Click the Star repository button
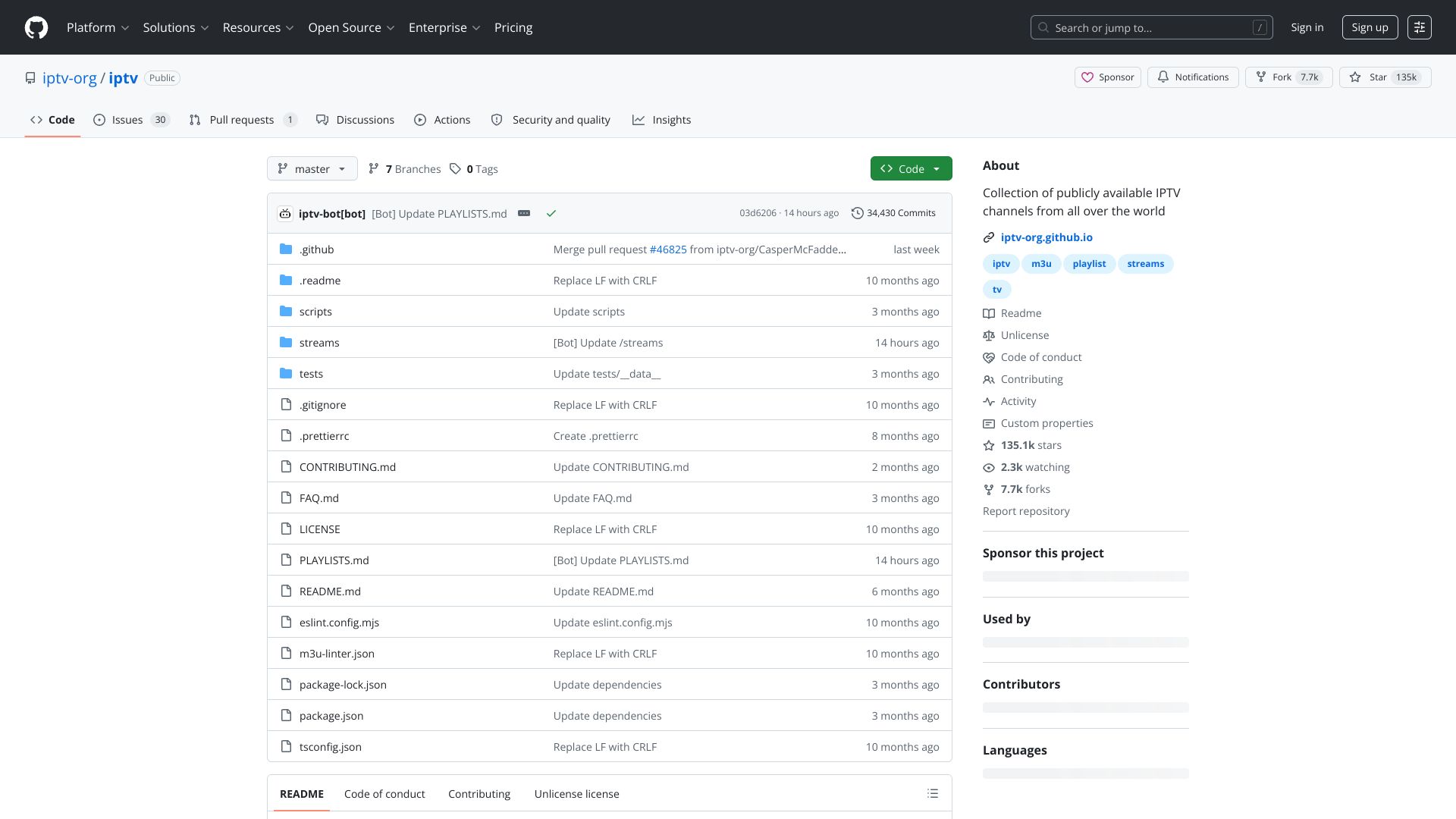This screenshot has height=819, width=1456. pyautogui.click(x=1385, y=77)
